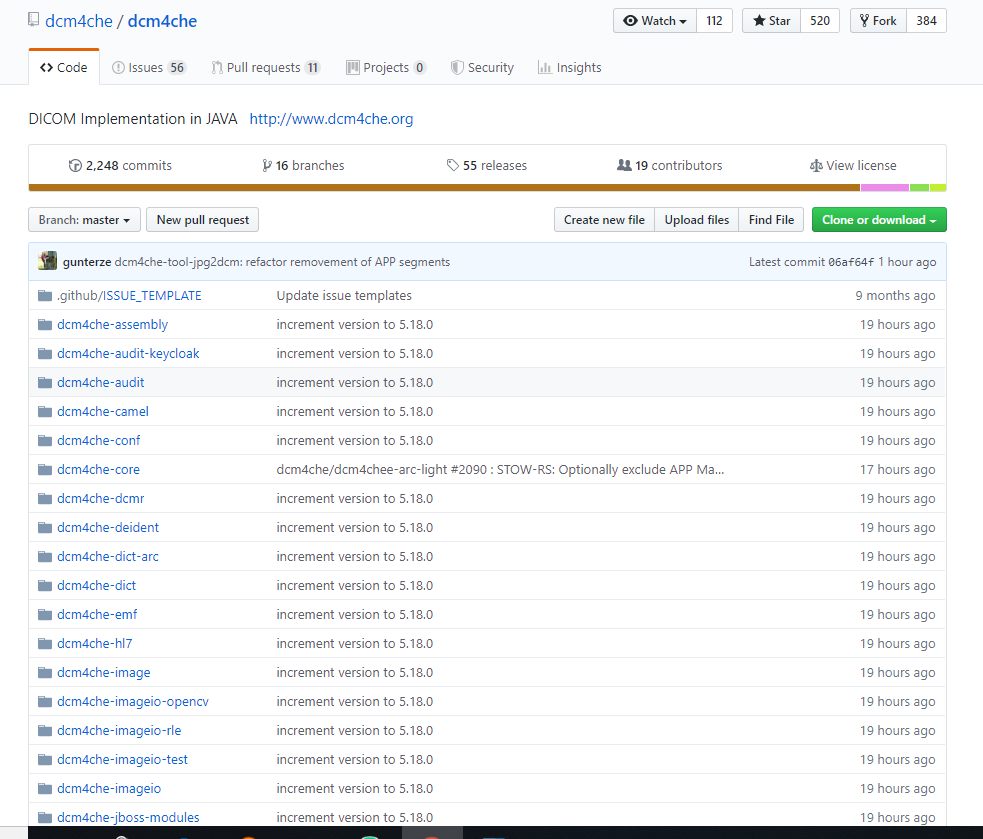Click Upload files button
The width and height of the screenshot is (983, 839).
coord(697,220)
